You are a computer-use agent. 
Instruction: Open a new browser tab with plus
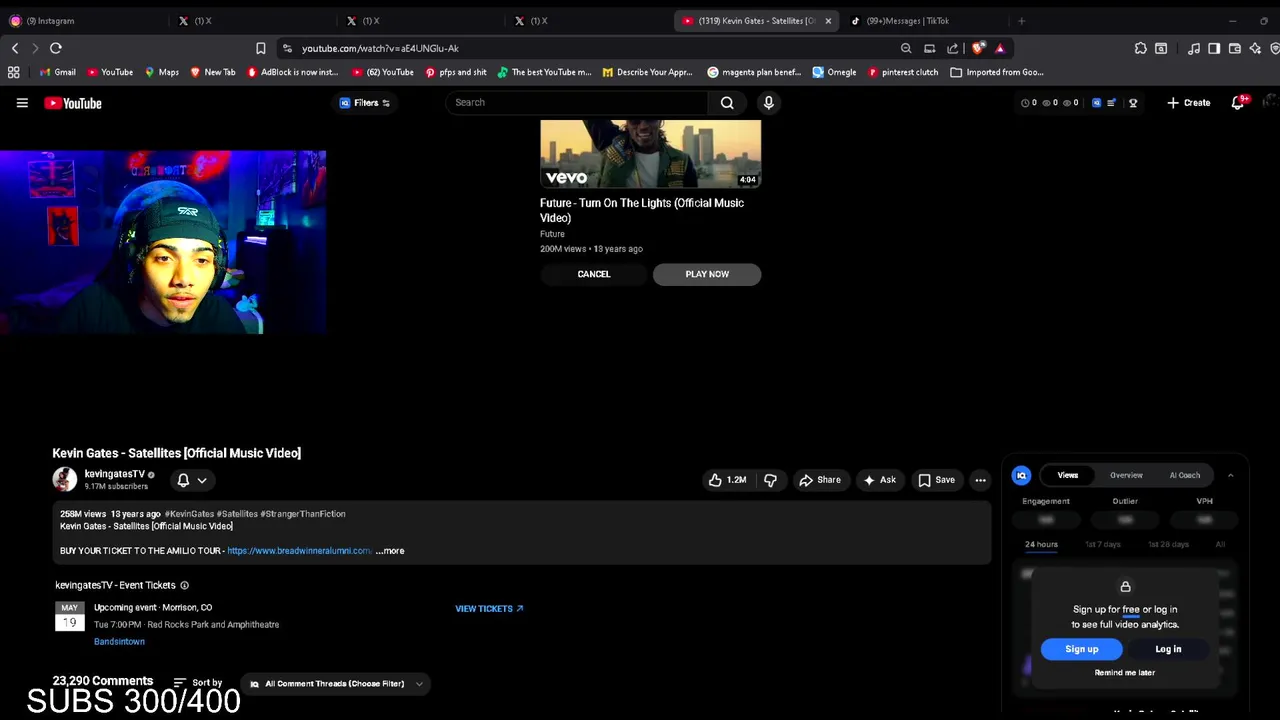coord(1021,20)
